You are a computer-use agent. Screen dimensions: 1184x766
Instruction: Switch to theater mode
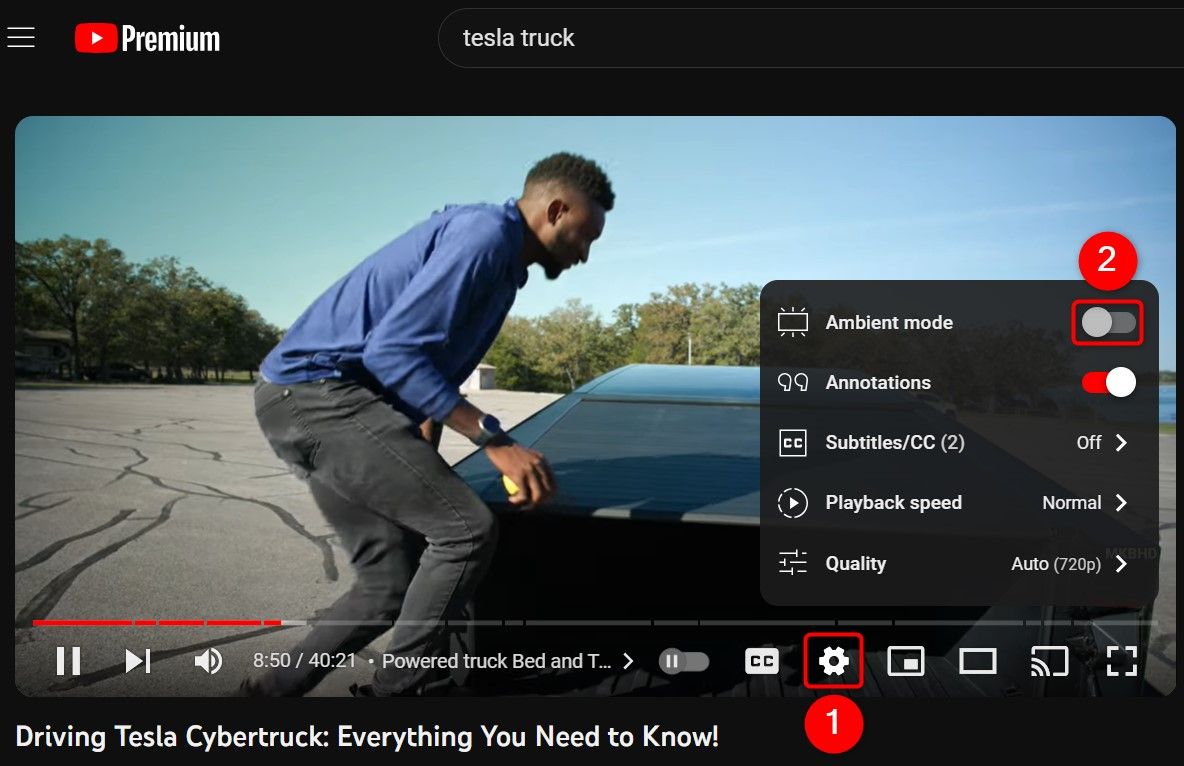tap(978, 660)
